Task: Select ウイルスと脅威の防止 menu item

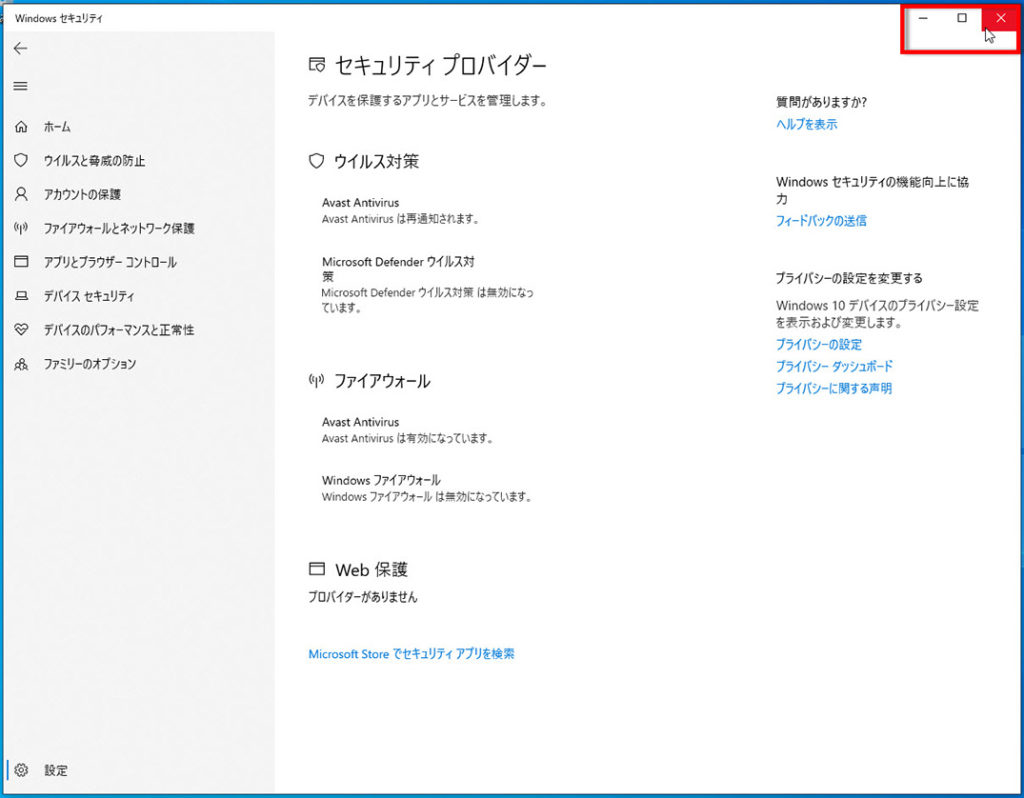Action: coord(94,161)
